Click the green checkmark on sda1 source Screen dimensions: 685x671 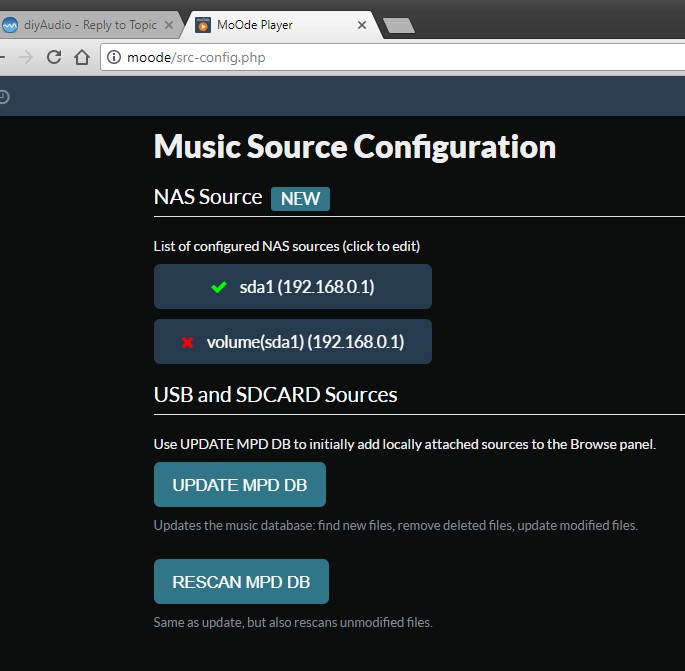[219, 287]
